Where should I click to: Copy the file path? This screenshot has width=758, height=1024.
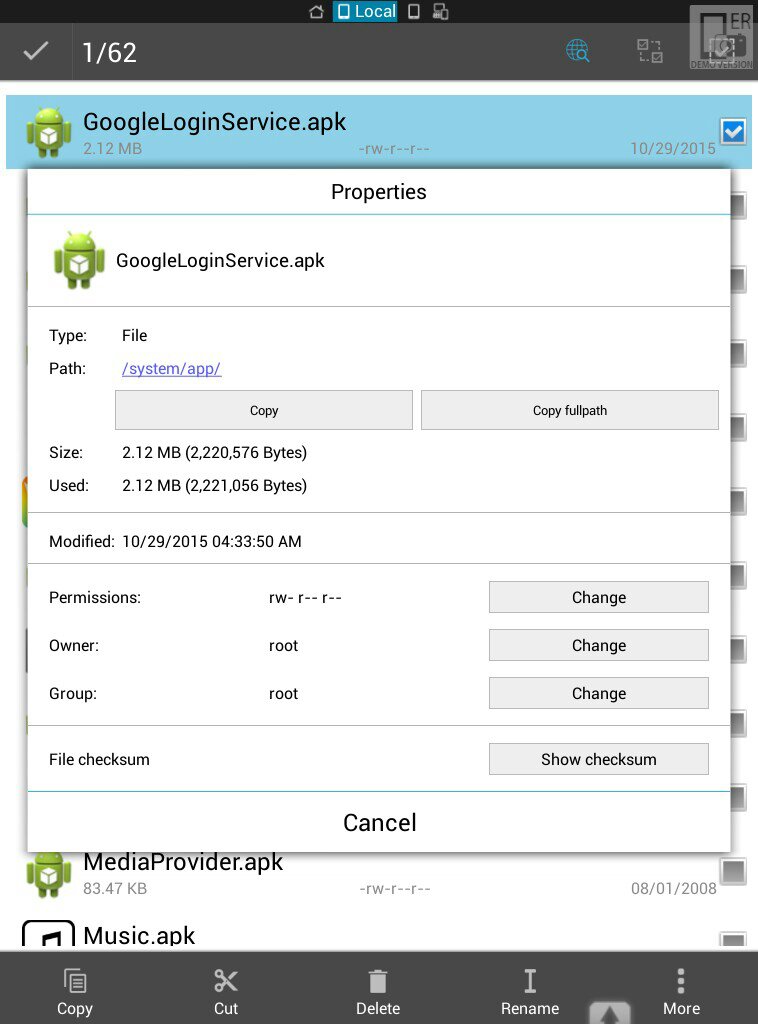click(x=264, y=410)
